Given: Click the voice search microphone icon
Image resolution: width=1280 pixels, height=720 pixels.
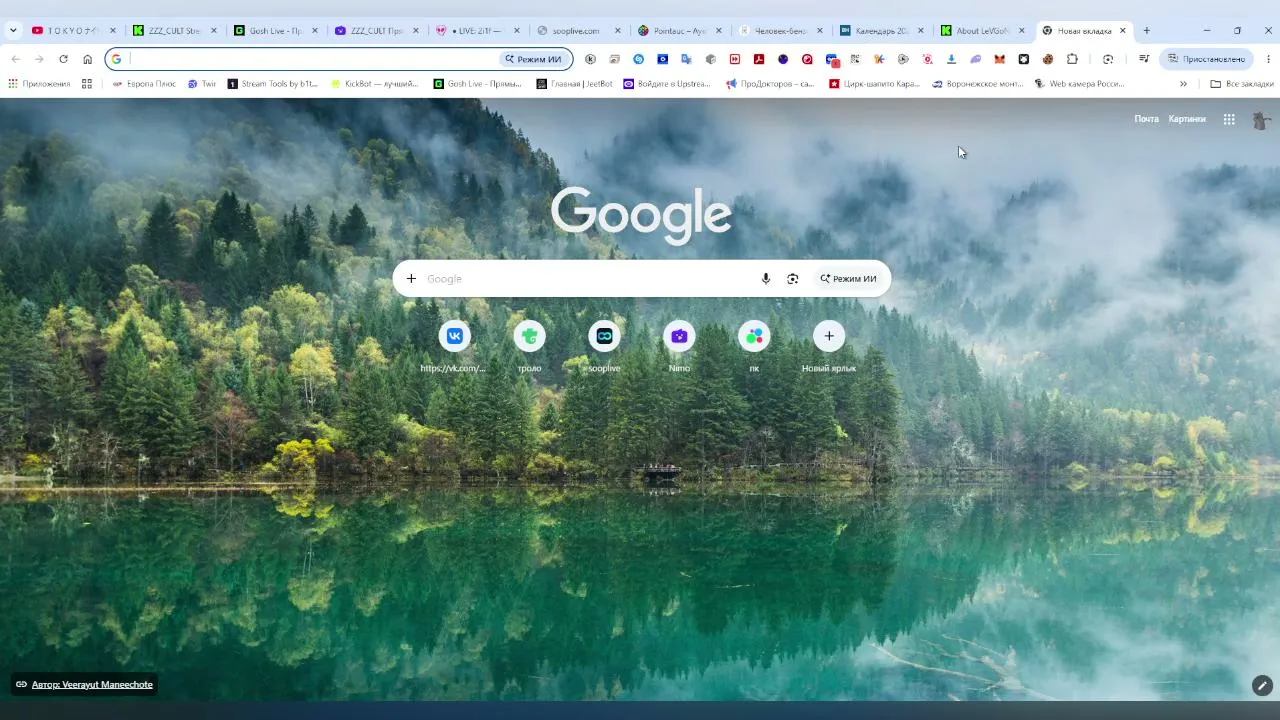Looking at the screenshot, I should tap(766, 279).
